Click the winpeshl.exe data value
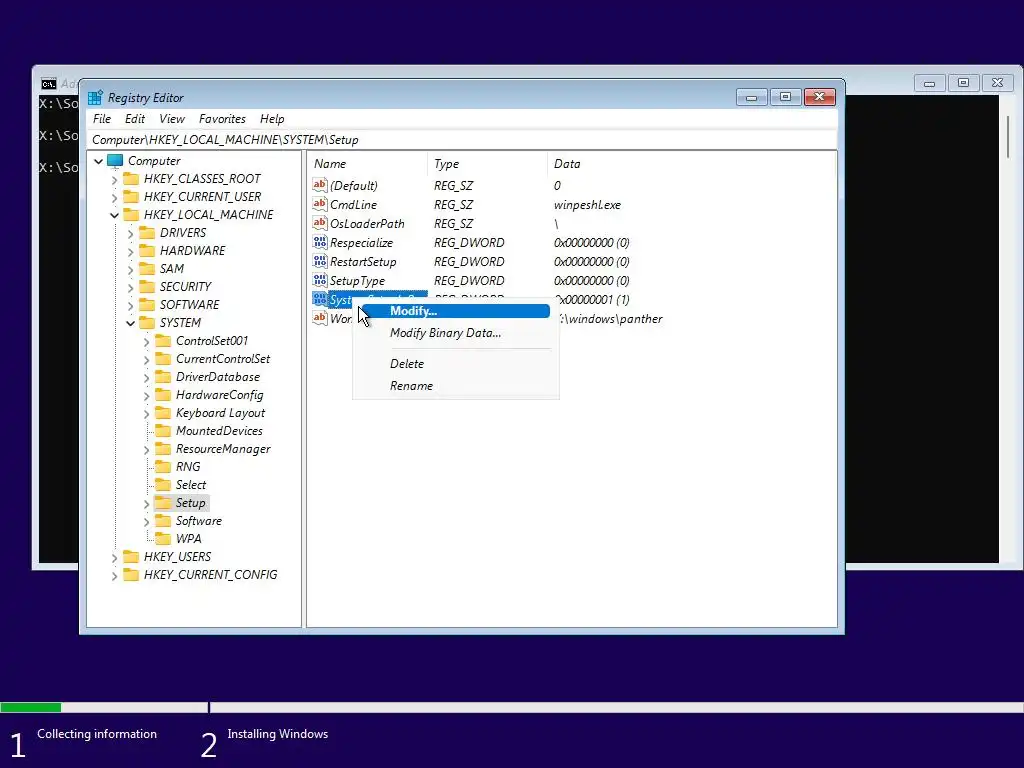Image resolution: width=1024 pixels, height=768 pixels. pos(587,204)
